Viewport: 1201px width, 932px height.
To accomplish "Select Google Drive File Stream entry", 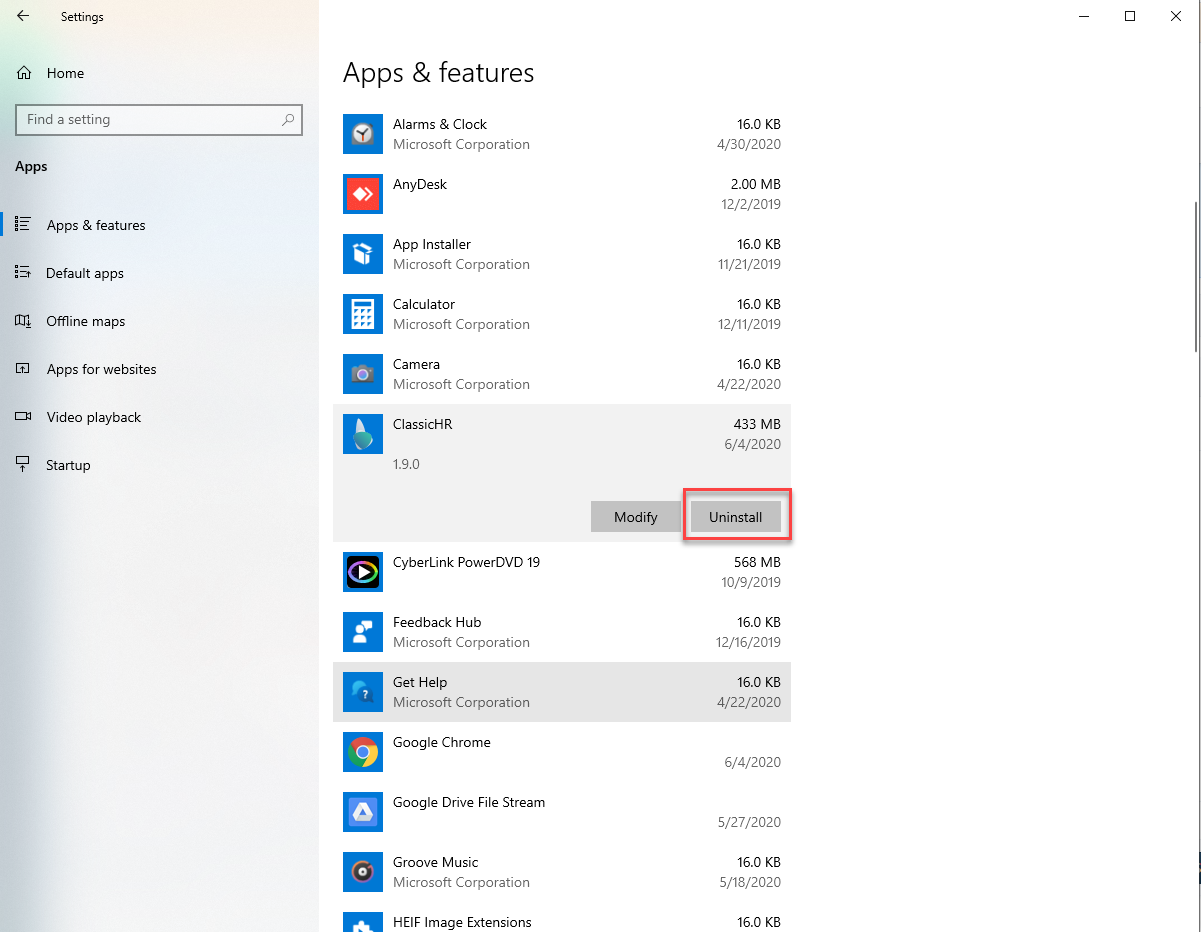I will (x=562, y=812).
